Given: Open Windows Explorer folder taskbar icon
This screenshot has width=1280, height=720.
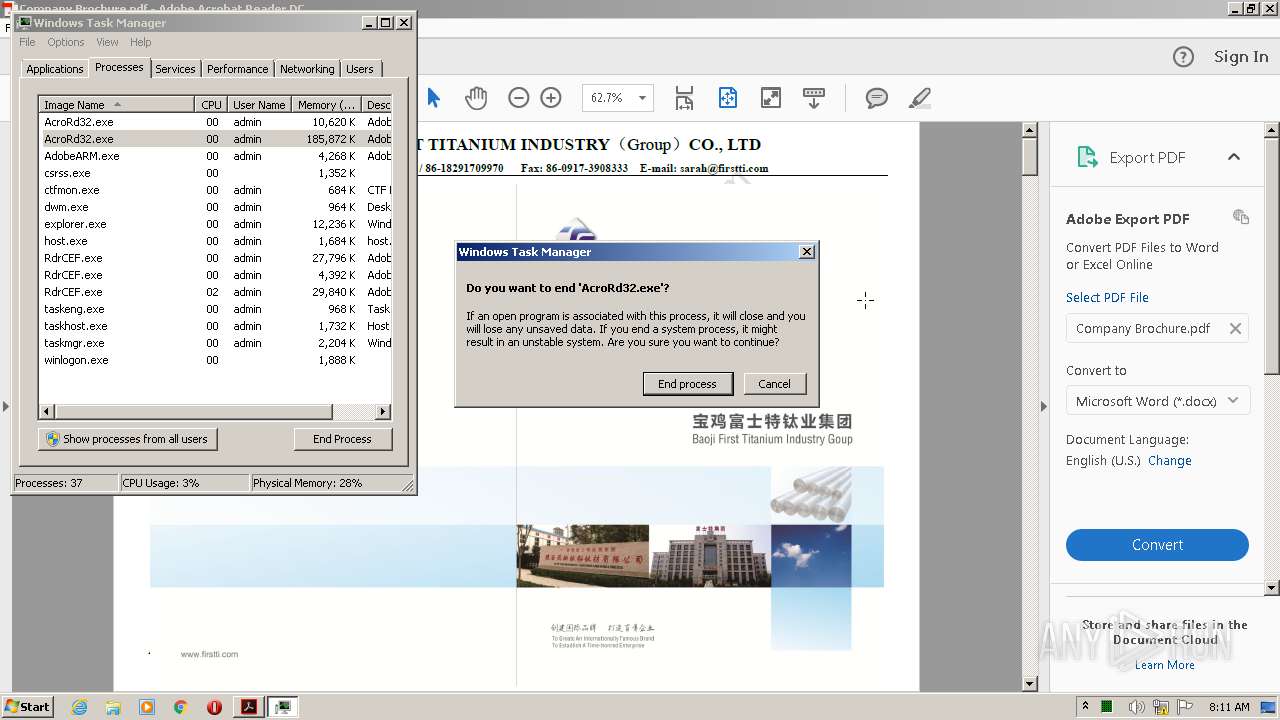Looking at the screenshot, I should pyautogui.click(x=113, y=707).
